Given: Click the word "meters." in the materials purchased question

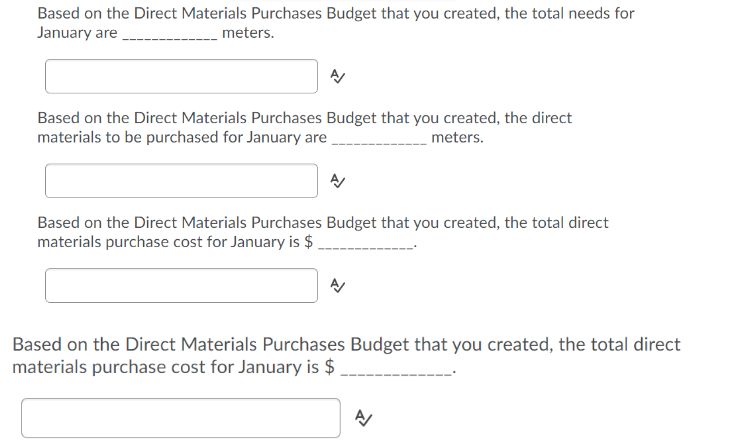Looking at the screenshot, I should [x=457, y=137].
